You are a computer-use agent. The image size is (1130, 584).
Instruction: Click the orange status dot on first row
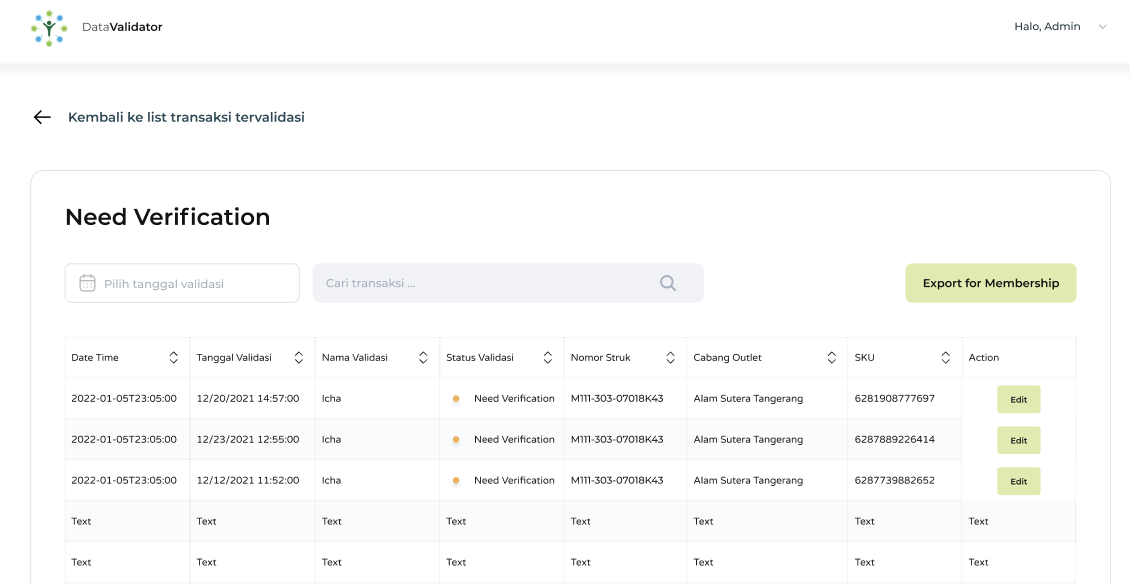click(457, 398)
